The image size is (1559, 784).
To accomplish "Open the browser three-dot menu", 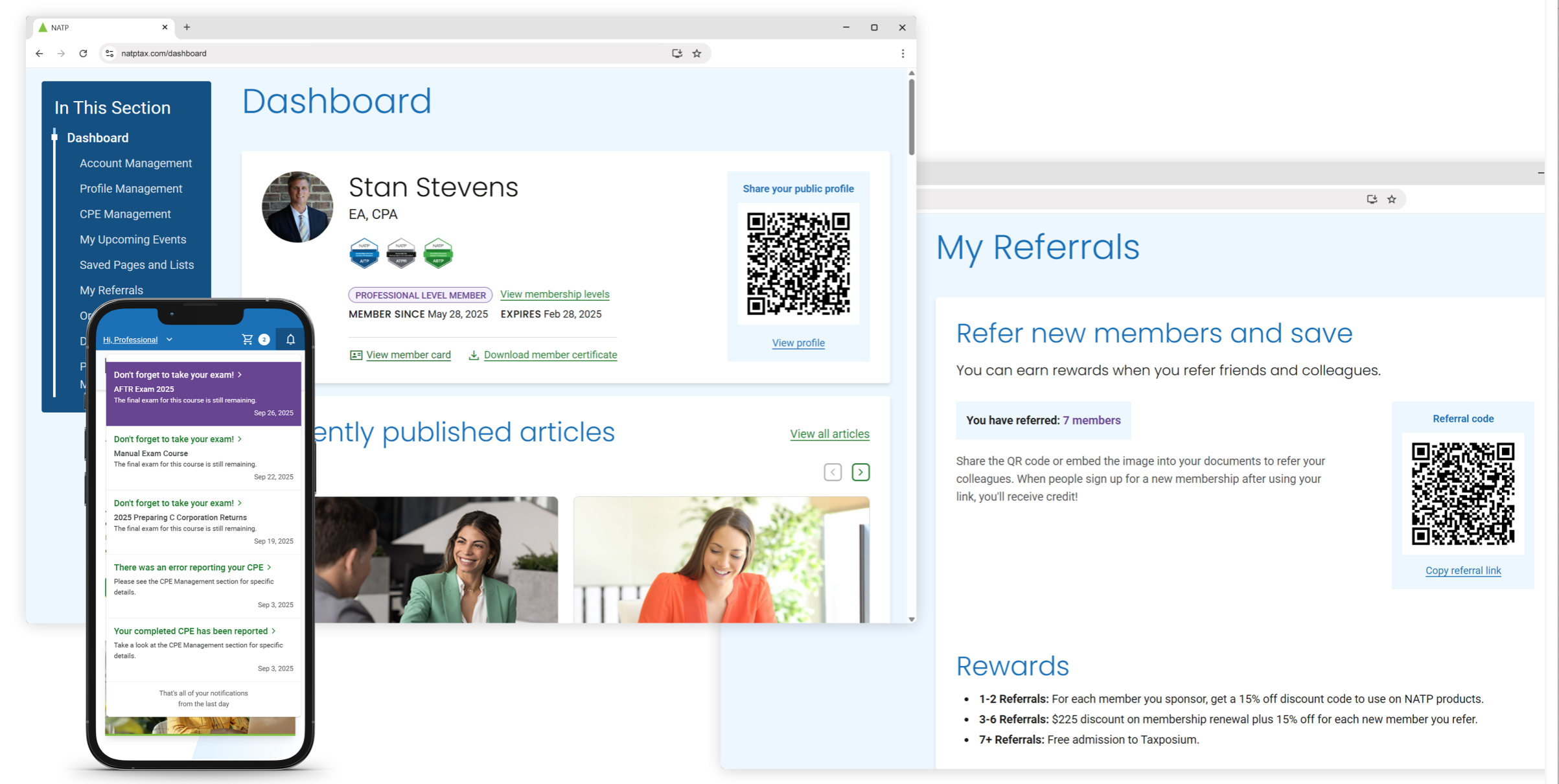I will tap(903, 54).
